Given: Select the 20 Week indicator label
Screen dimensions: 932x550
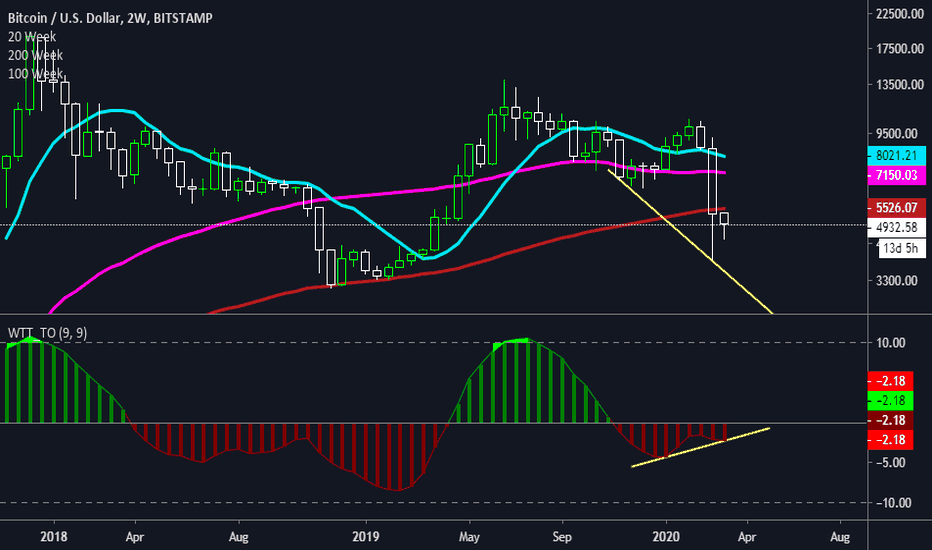Looking at the screenshot, I should pyautogui.click(x=32, y=37).
